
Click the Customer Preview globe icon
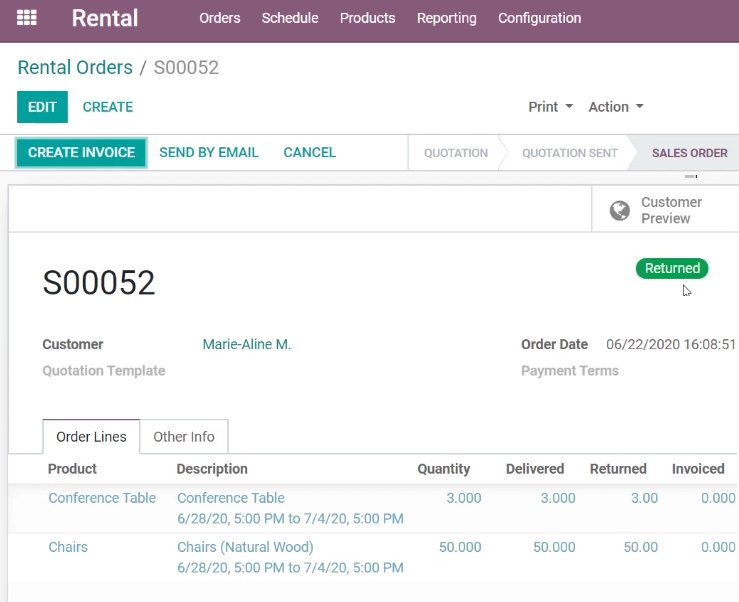point(619,210)
